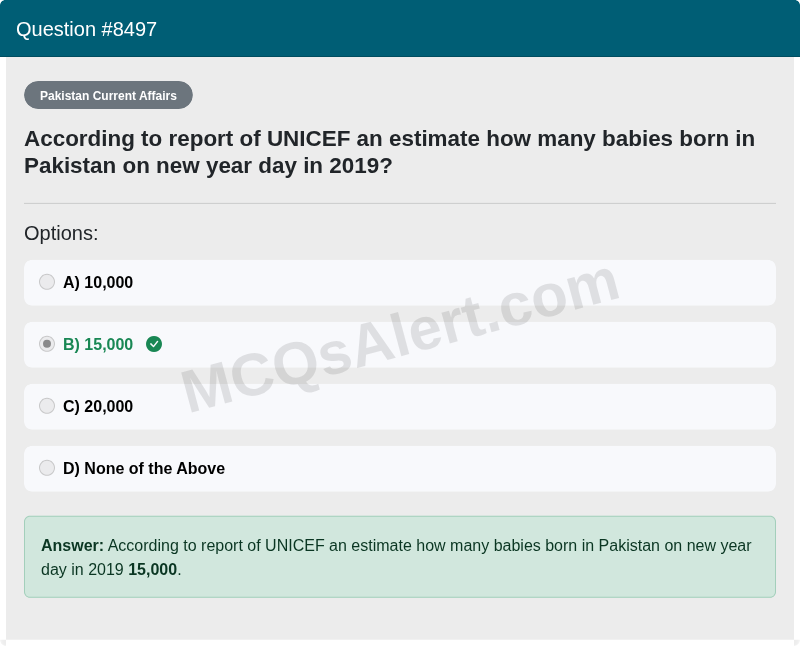Viewport: 800px width, 670px height.
Task: Choose answer D) None of the Above
Action: (143, 468)
